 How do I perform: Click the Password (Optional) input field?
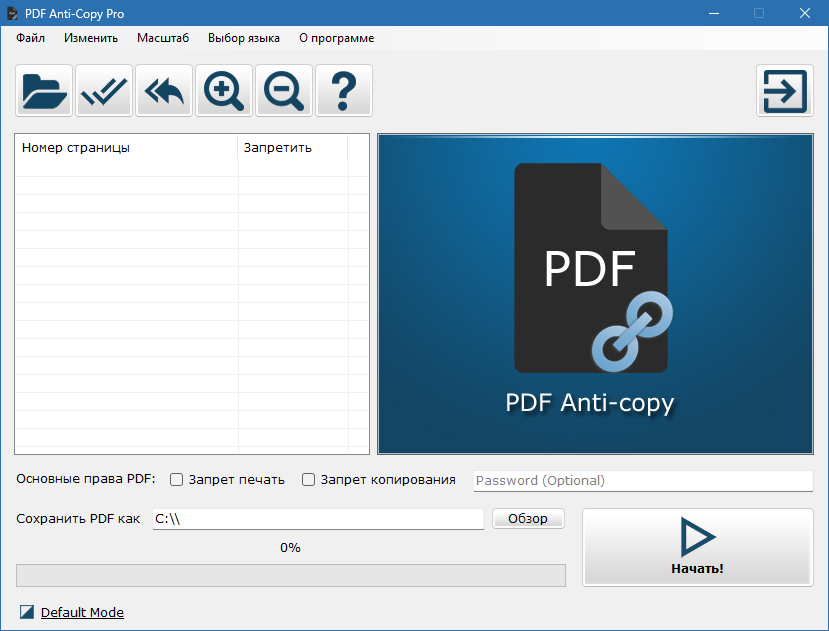(642, 481)
